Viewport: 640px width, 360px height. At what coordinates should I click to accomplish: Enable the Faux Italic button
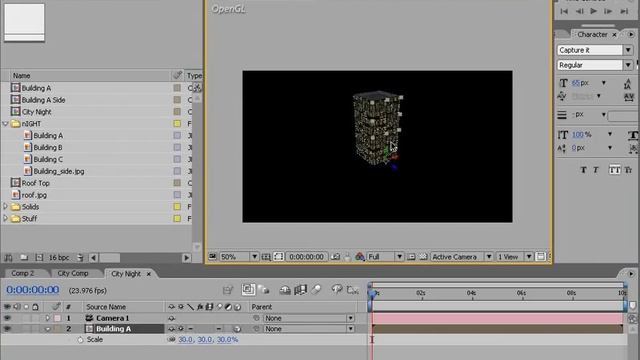(596, 170)
